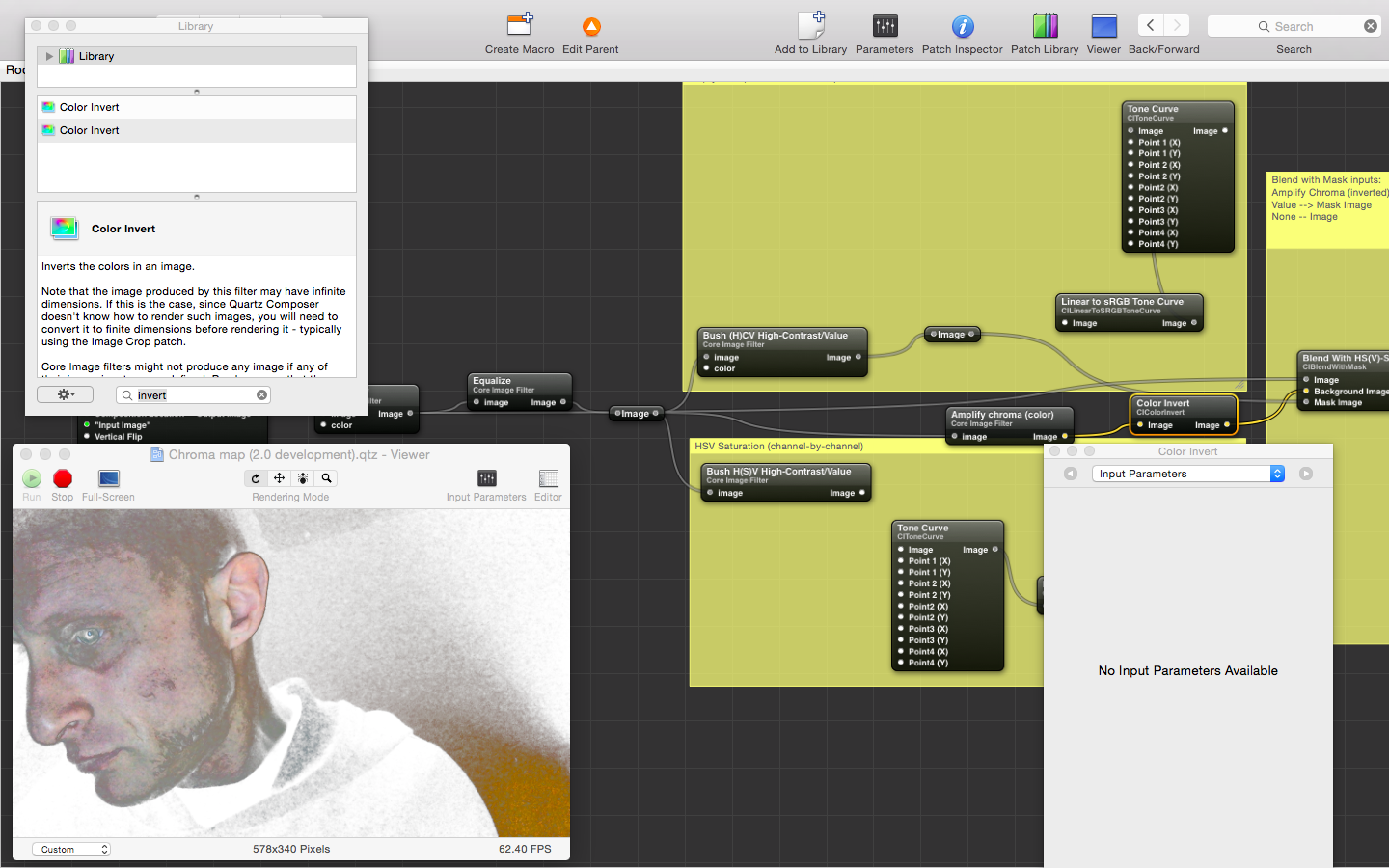Click the 'Blend with Mask inputs:' note text
The width and height of the screenshot is (1389, 868).
(x=1326, y=180)
